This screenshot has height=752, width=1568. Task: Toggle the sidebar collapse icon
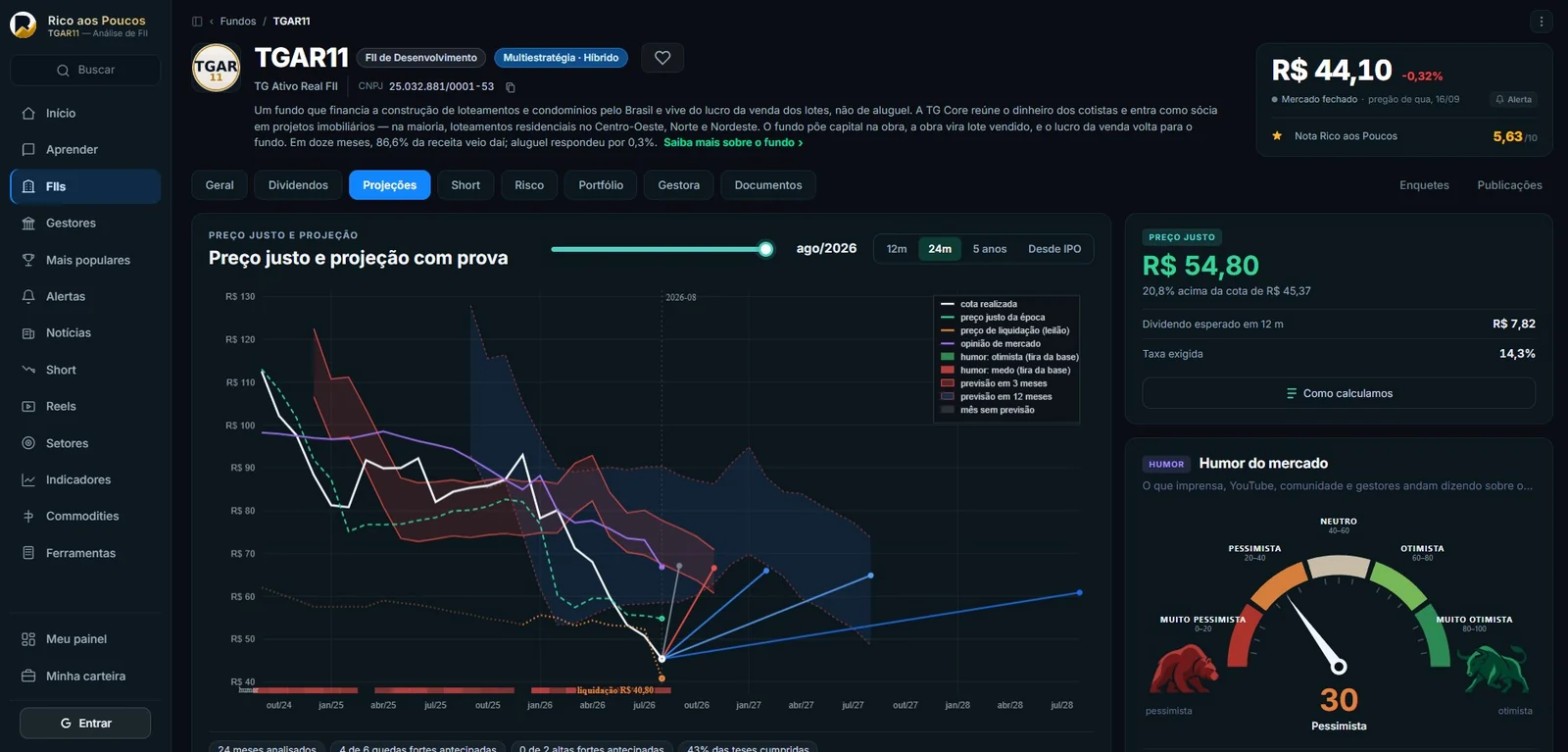[x=197, y=22]
